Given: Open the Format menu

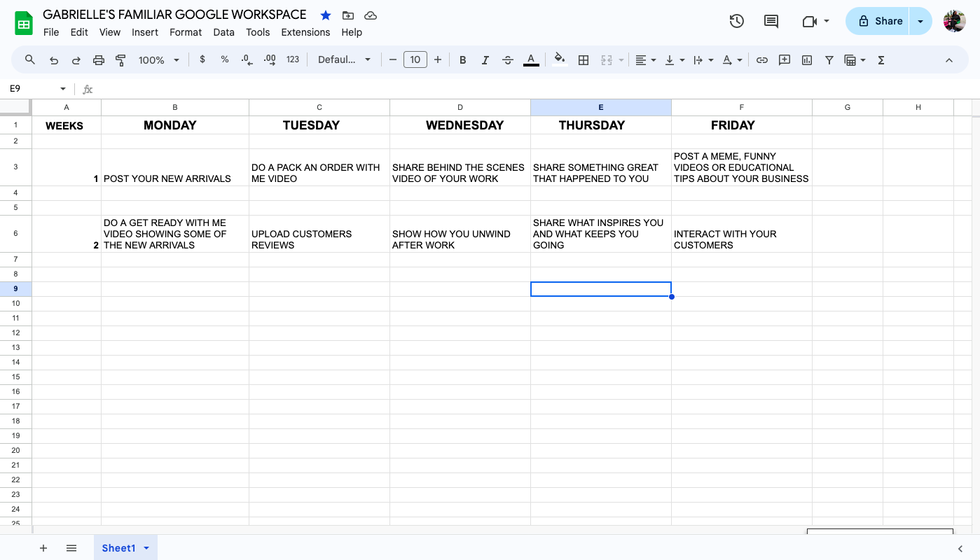Looking at the screenshot, I should tap(186, 32).
